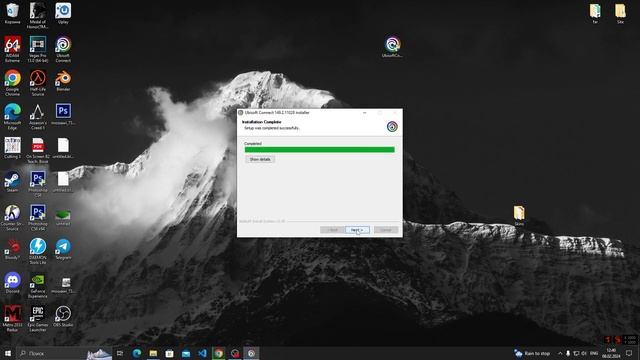Viewport: 640px width, 360px height.
Task: Select the green untitled model file icon
Action: pos(63,216)
